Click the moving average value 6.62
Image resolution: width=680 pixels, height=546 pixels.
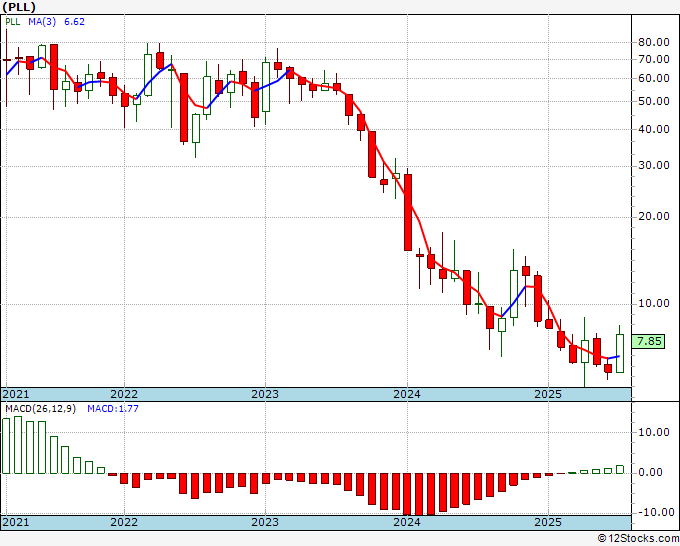[75, 22]
